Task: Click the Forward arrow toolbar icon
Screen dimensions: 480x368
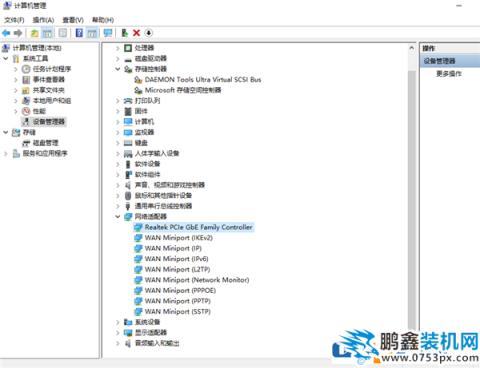Action: [x=18, y=33]
